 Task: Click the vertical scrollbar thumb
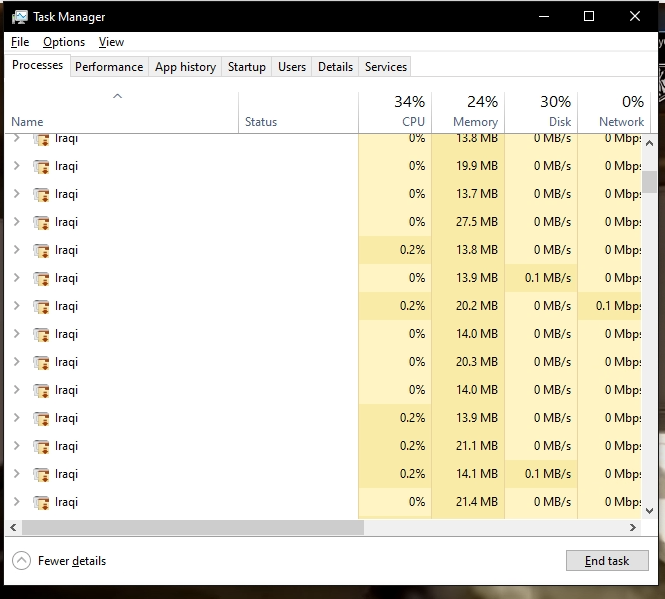(x=649, y=182)
